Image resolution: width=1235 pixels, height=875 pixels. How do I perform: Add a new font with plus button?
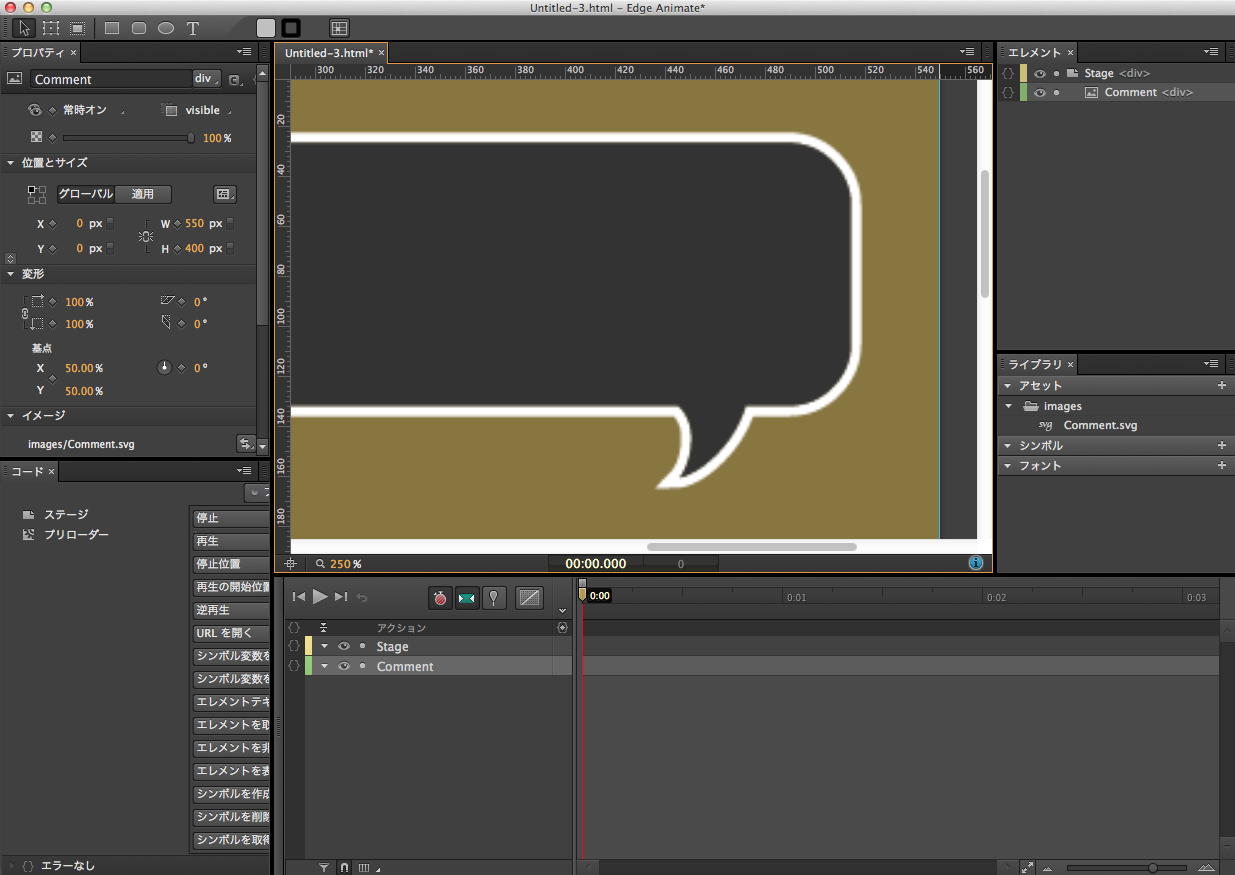(1221, 466)
